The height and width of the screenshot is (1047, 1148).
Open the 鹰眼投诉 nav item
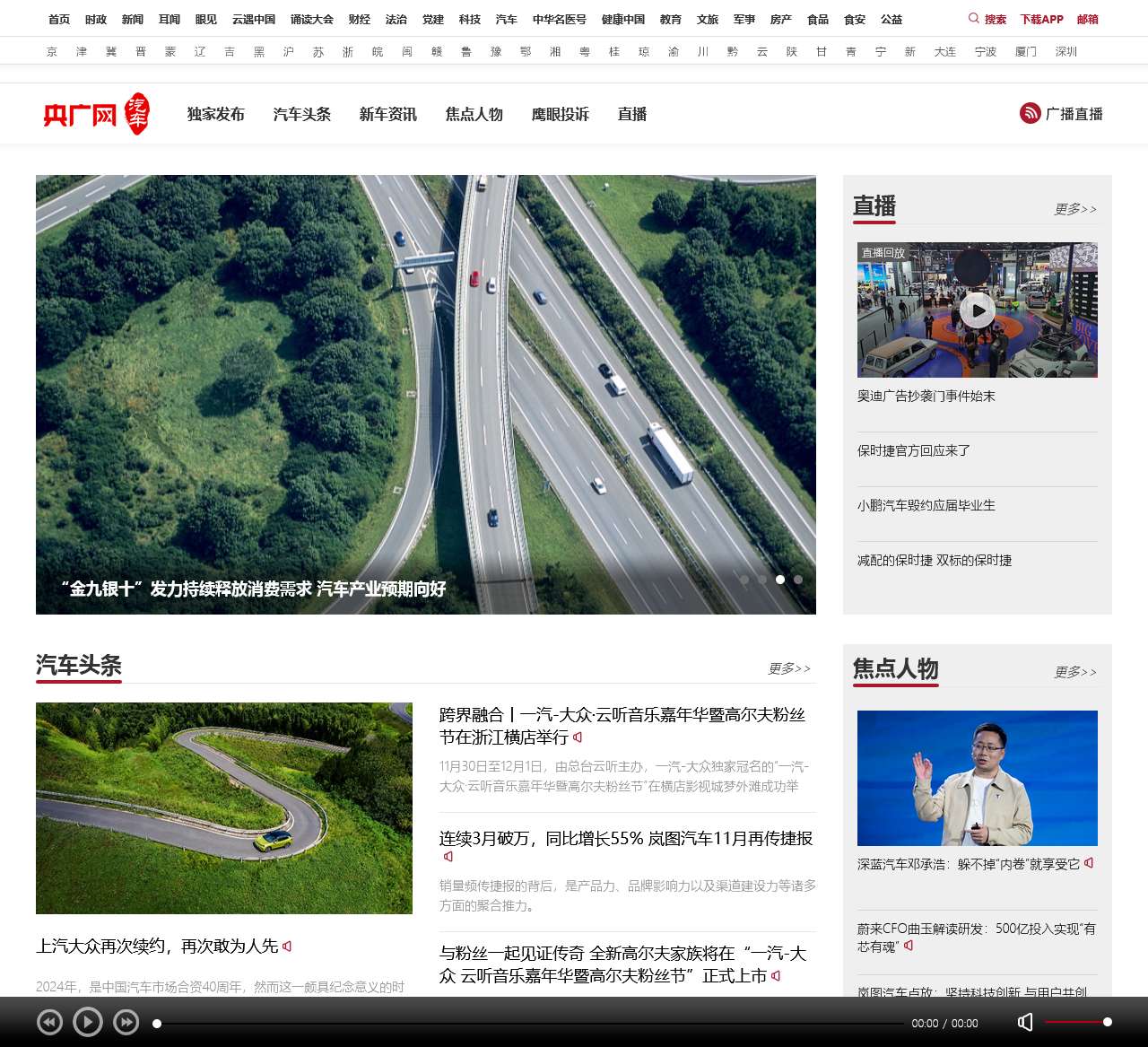pyautogui.click(x=561, y=114)
